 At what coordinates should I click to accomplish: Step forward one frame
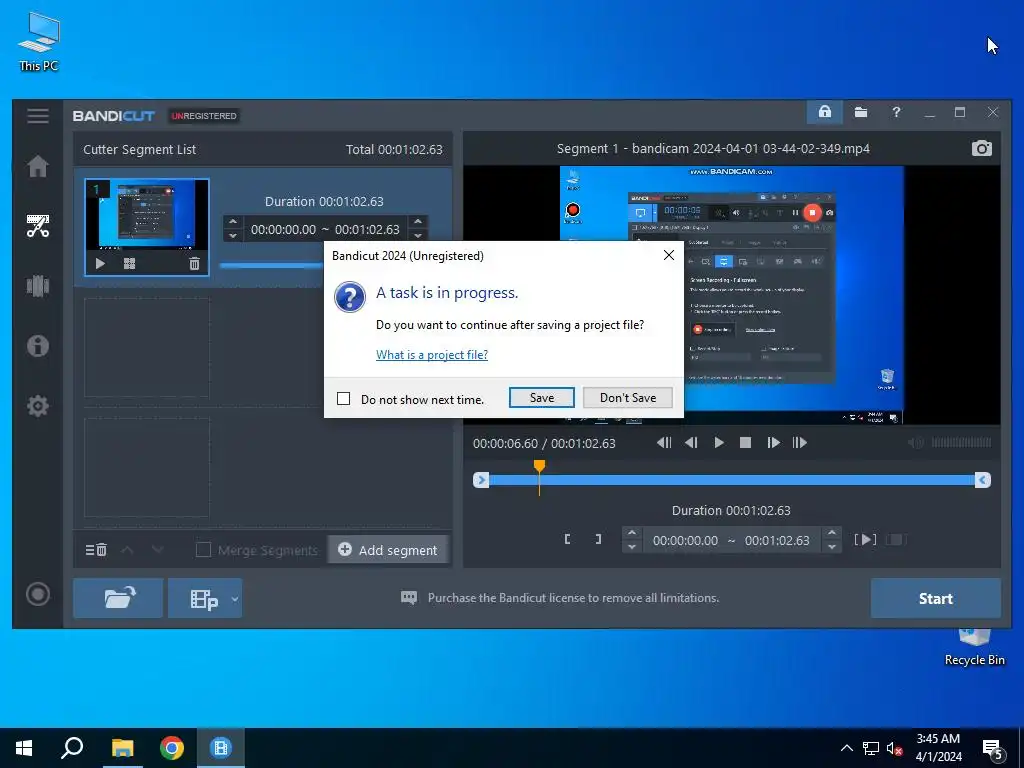773,443
